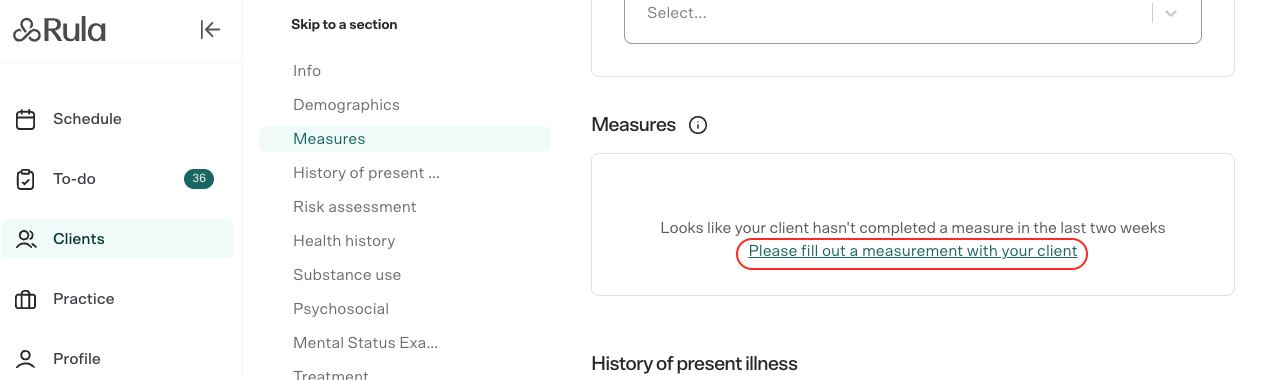Image resolution: width=1271 pixels, height=380 pixels.
Task: Jump to the Info section
Action: [307, 71]
